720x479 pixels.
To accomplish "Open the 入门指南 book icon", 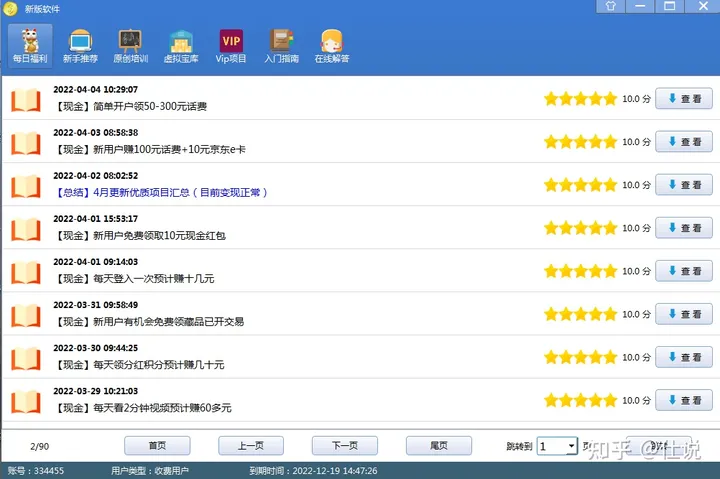I will click(x=281, y=46).
